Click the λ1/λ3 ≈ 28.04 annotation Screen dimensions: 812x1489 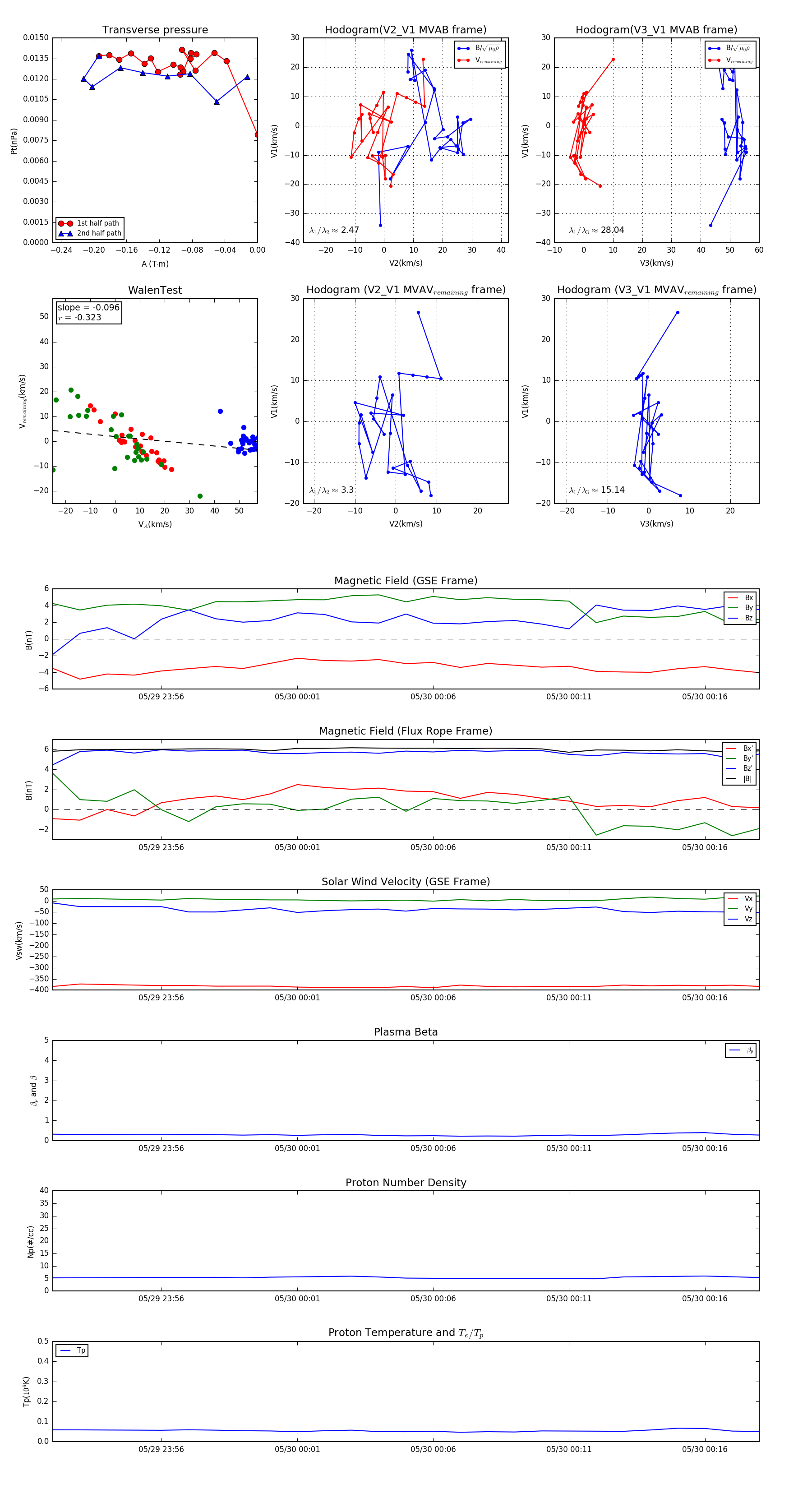(596, 230)
